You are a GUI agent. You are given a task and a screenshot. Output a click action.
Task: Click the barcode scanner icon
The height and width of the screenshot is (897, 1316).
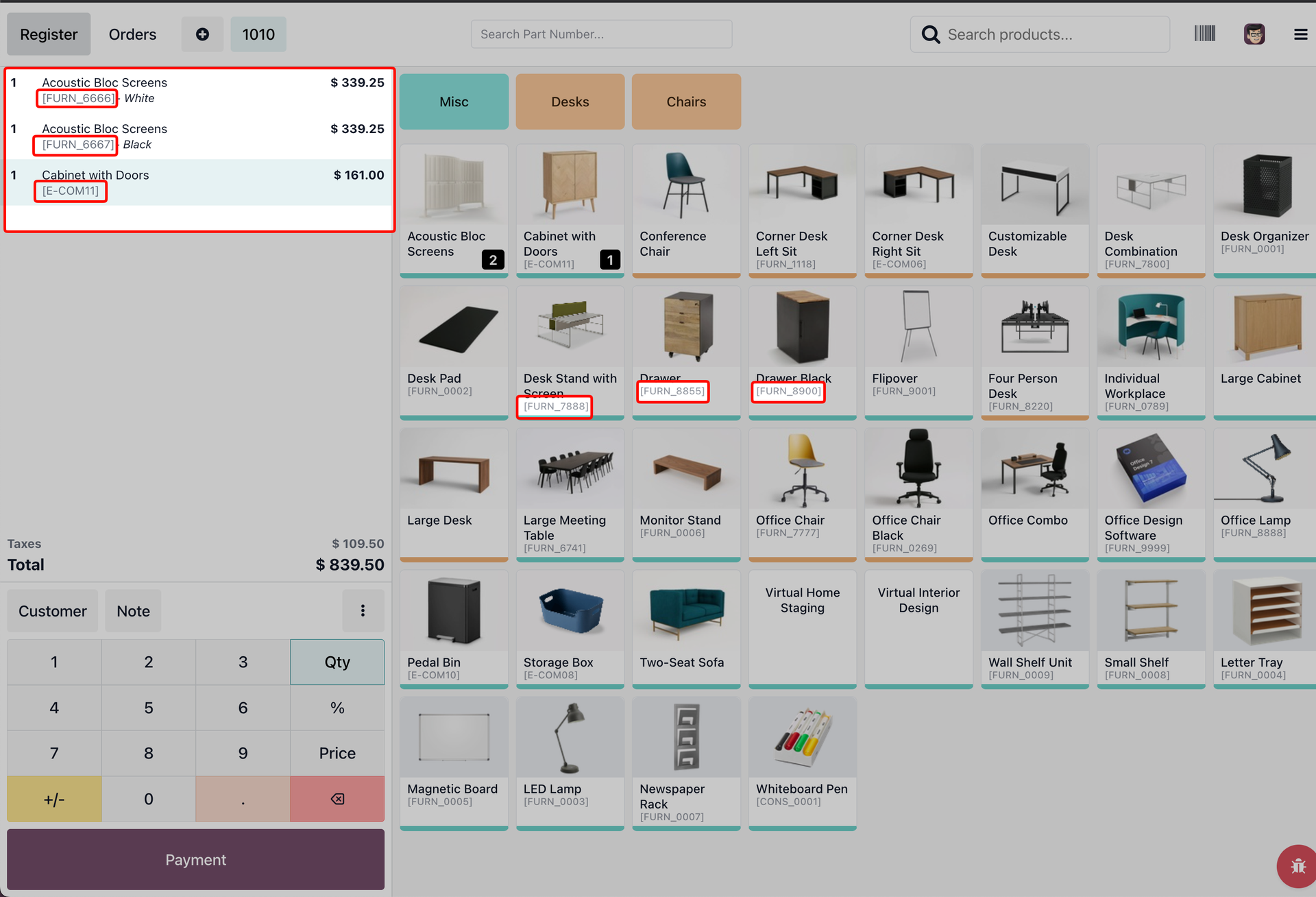coord(1204,34)
